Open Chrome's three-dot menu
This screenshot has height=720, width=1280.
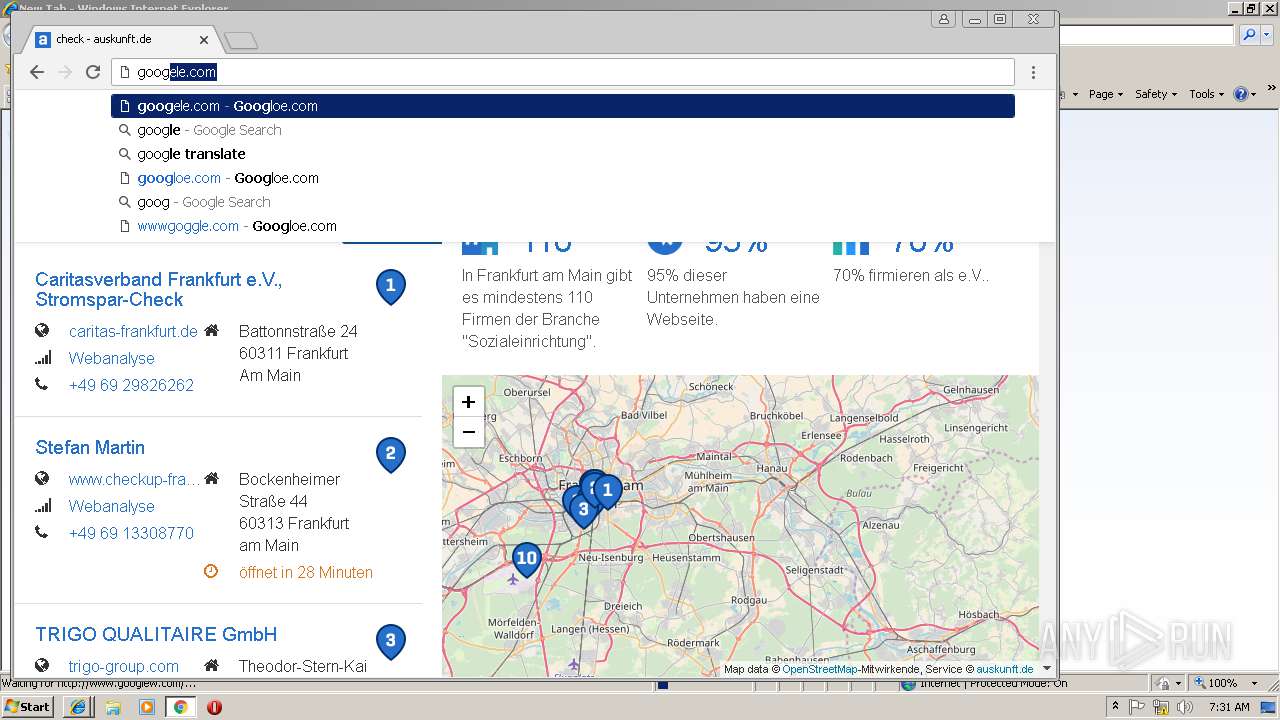pos(1033,72)
